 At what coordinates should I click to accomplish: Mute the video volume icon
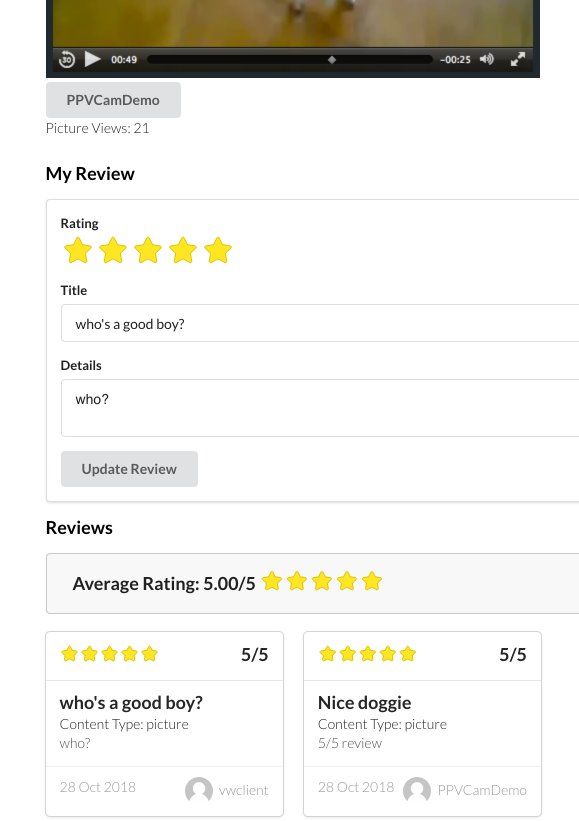[487, 59]
